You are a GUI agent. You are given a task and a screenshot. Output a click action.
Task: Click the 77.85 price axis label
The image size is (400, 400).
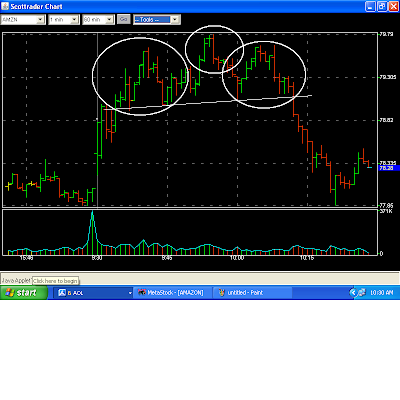tap(386, 206)
